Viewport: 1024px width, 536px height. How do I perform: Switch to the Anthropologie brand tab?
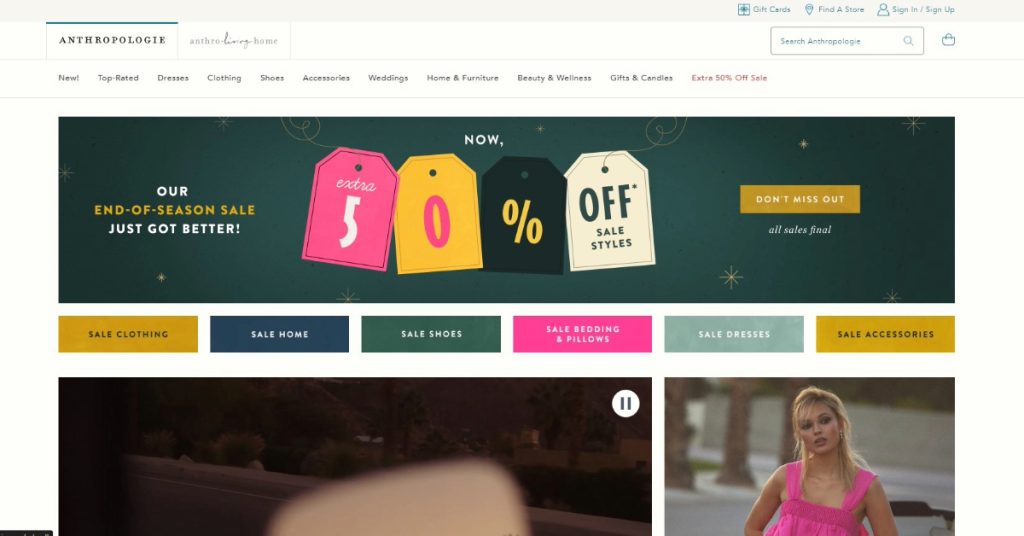point(112,40)
